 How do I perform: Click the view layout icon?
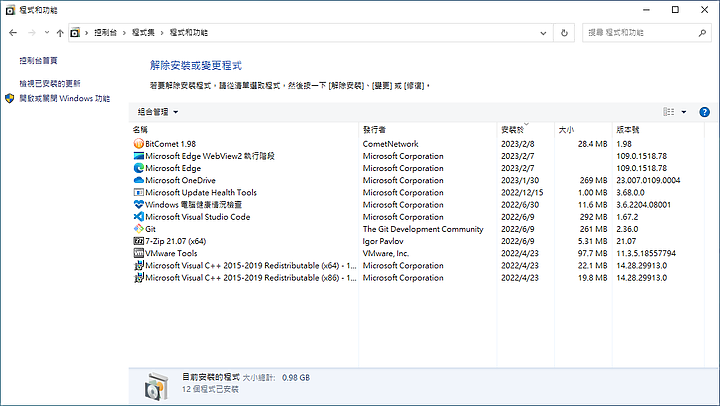click(x=669, y=112)
